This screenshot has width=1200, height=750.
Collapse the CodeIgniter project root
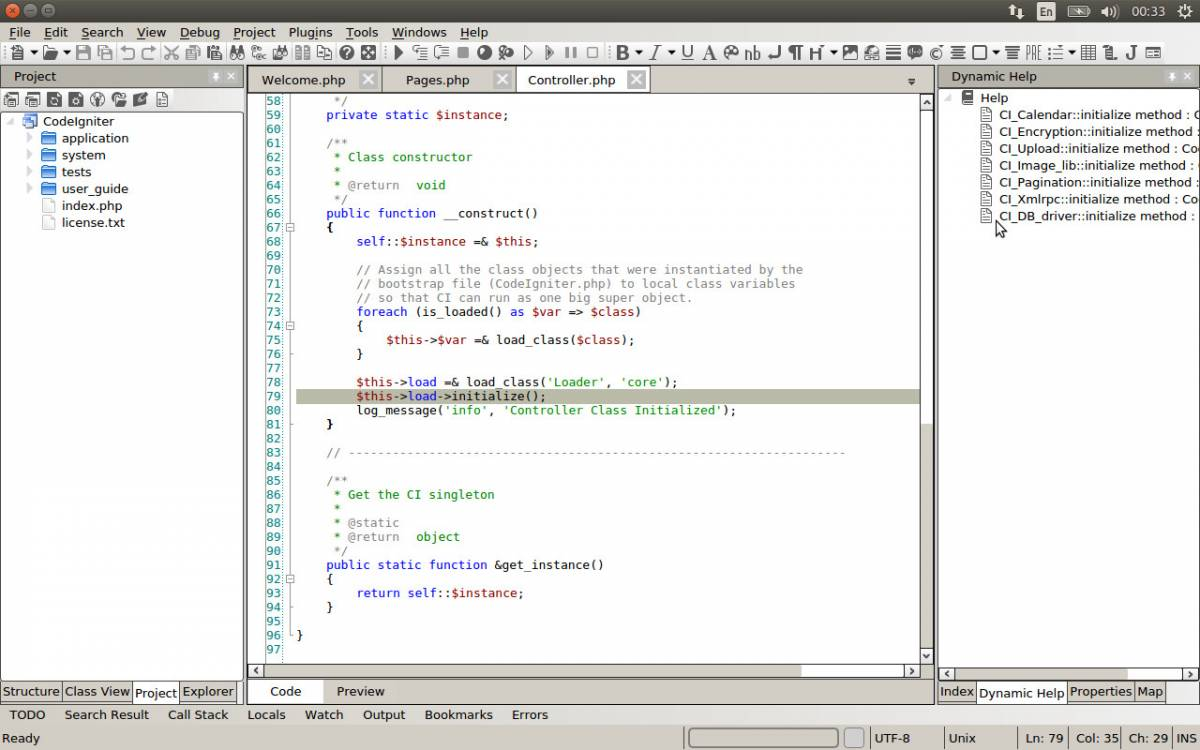11,121
